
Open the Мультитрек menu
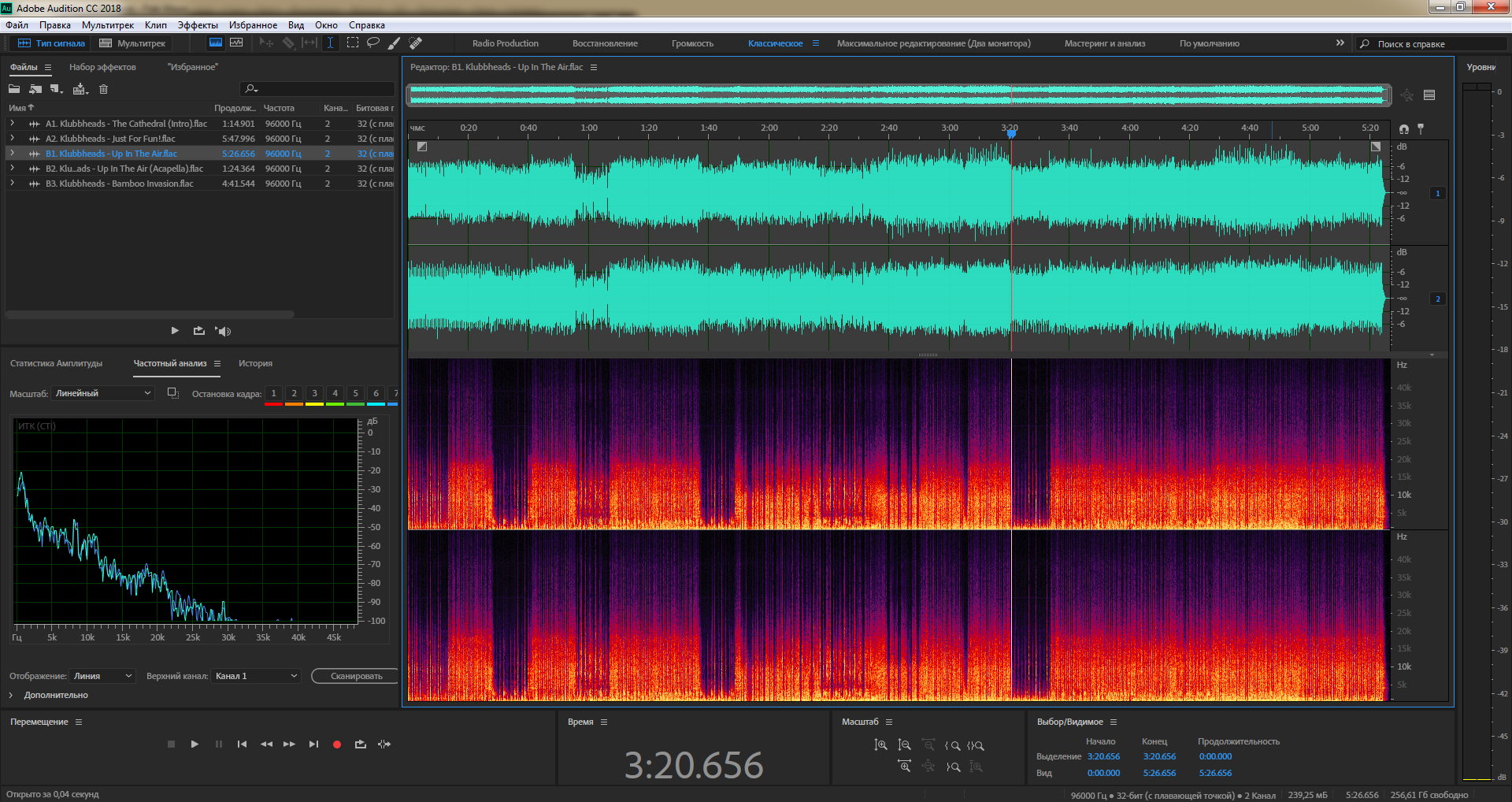pyautogui.click(x=108, y=25)
